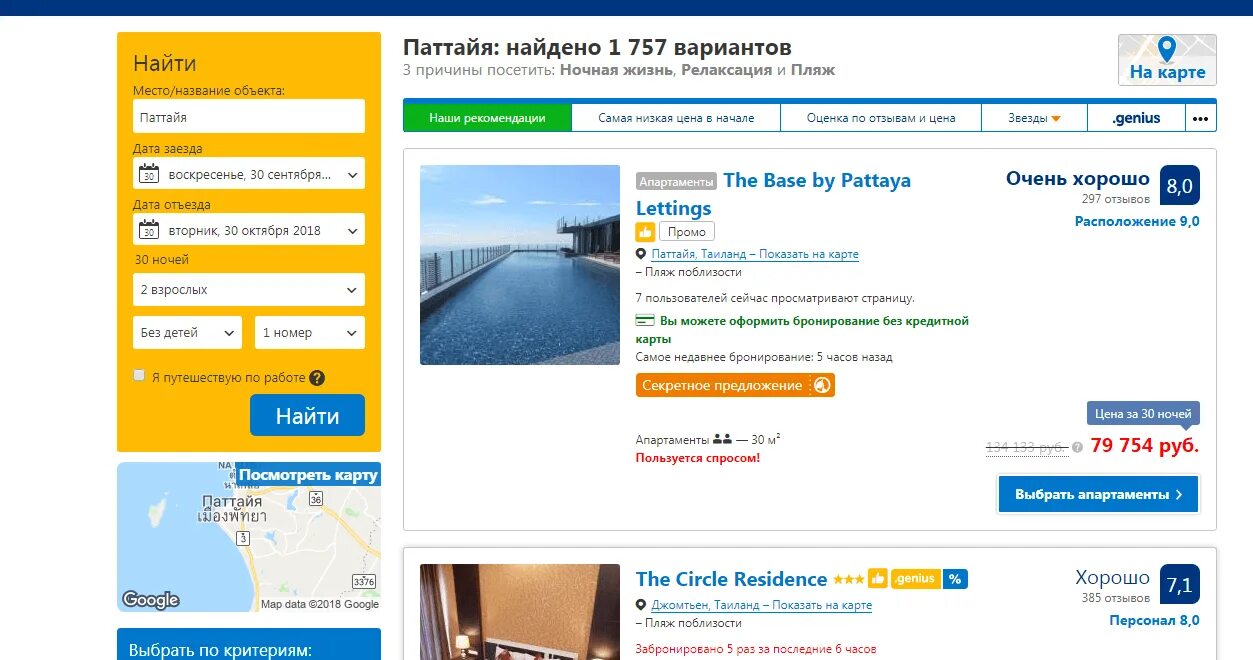Click the thumbs-up icon under The Base by Pattaya
The height and width of the screenshot is (660, 1253).
coord(645,232)
